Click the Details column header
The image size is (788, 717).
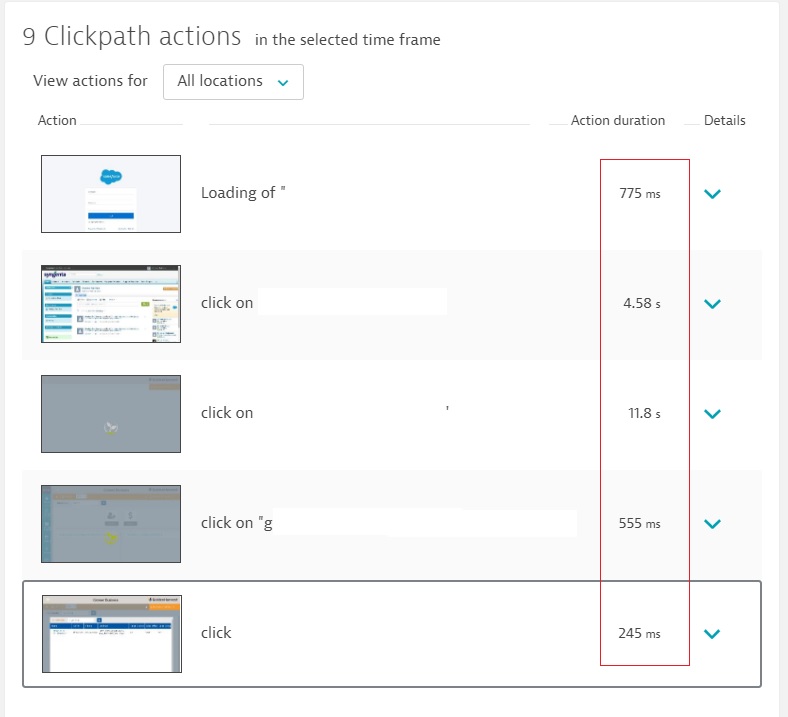coord(724,120)
